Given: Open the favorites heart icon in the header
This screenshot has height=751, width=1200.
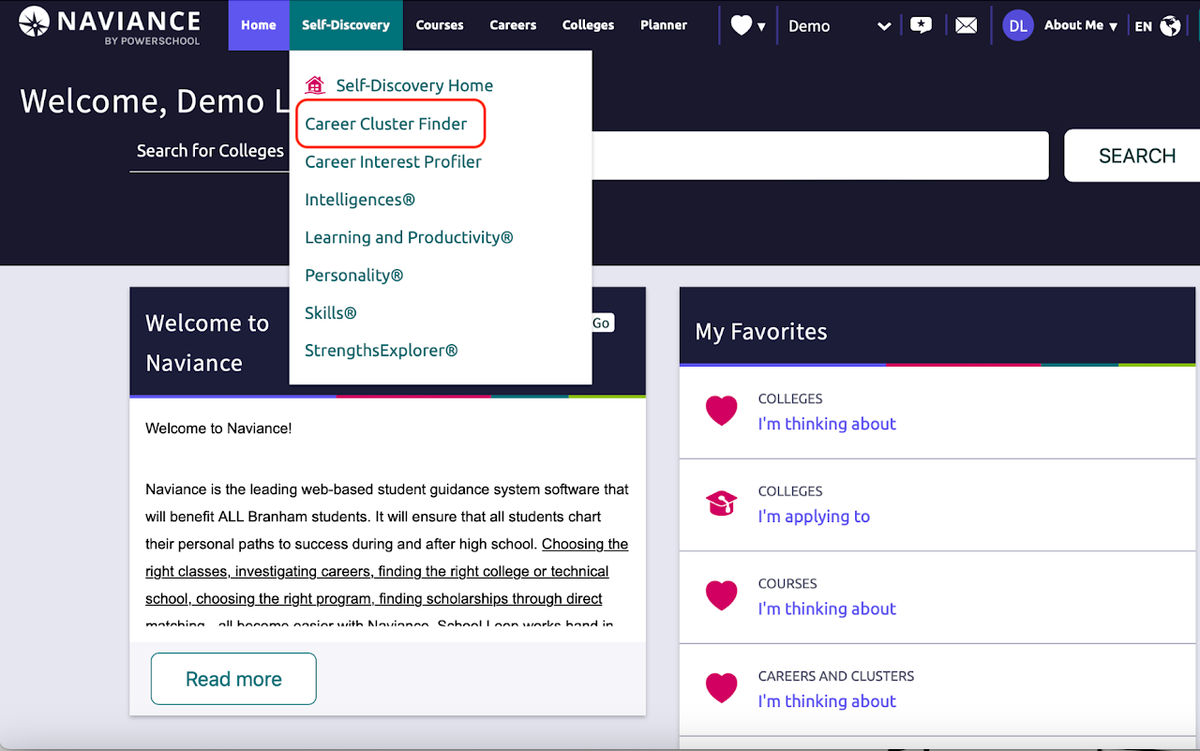Looking at the screenshot, I should pyautogui.click(x=741, y=26).
